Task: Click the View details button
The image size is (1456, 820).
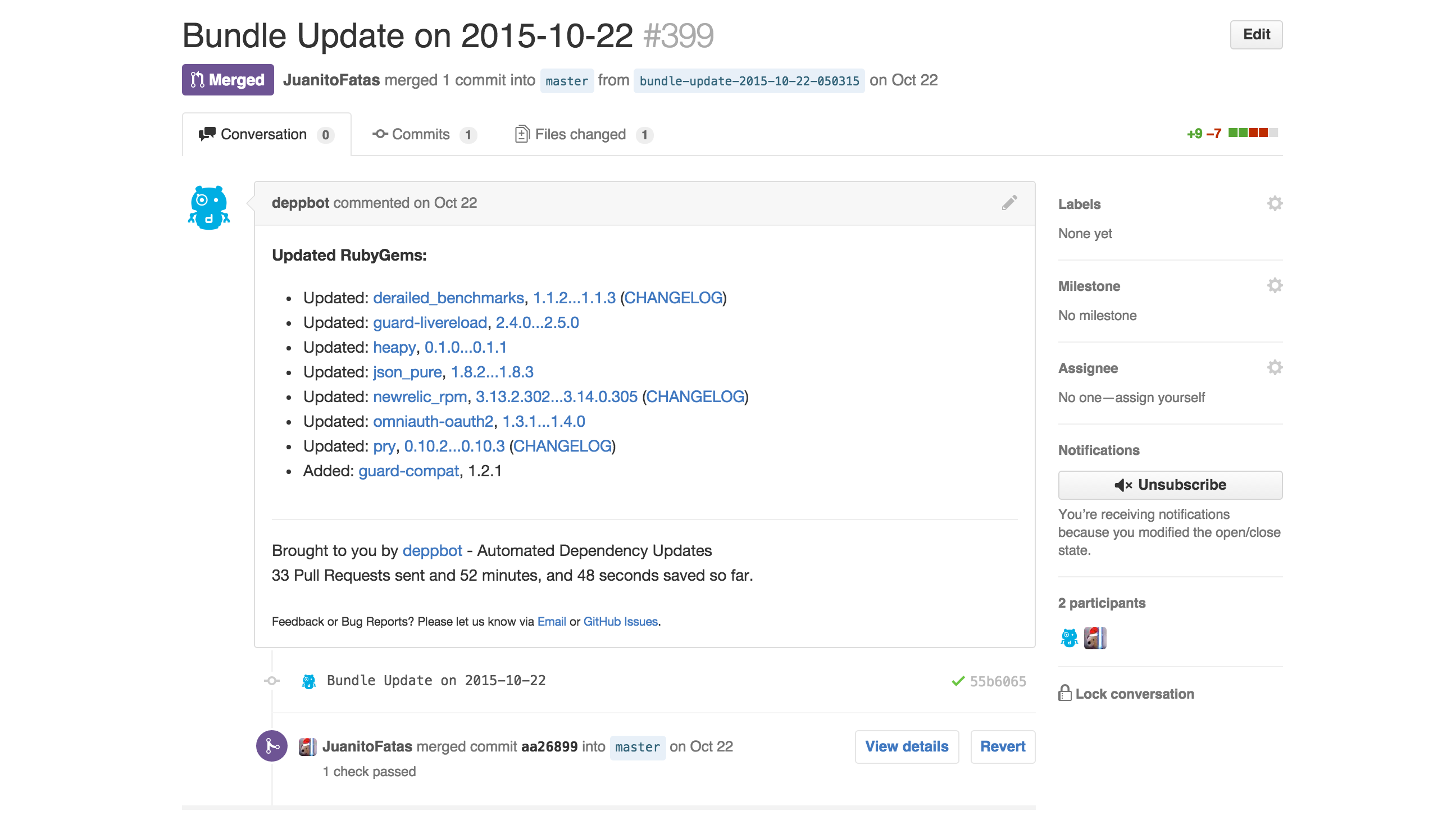Action: click(x=907, y=746)
